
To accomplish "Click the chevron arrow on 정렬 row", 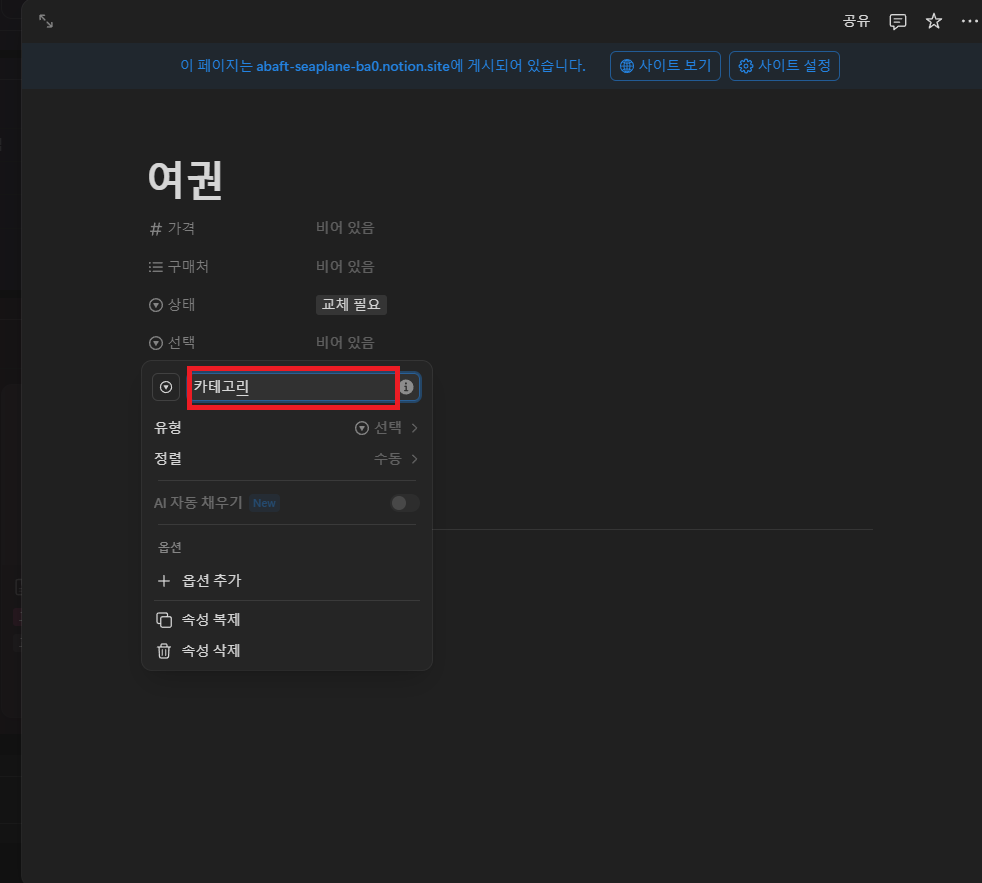I will [x=415, y=459].
